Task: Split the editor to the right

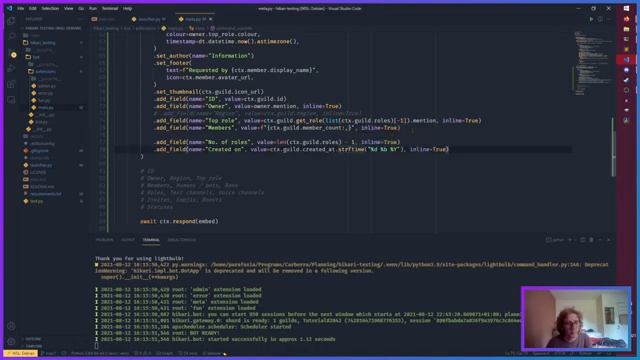Action: [x=600, y=19]
